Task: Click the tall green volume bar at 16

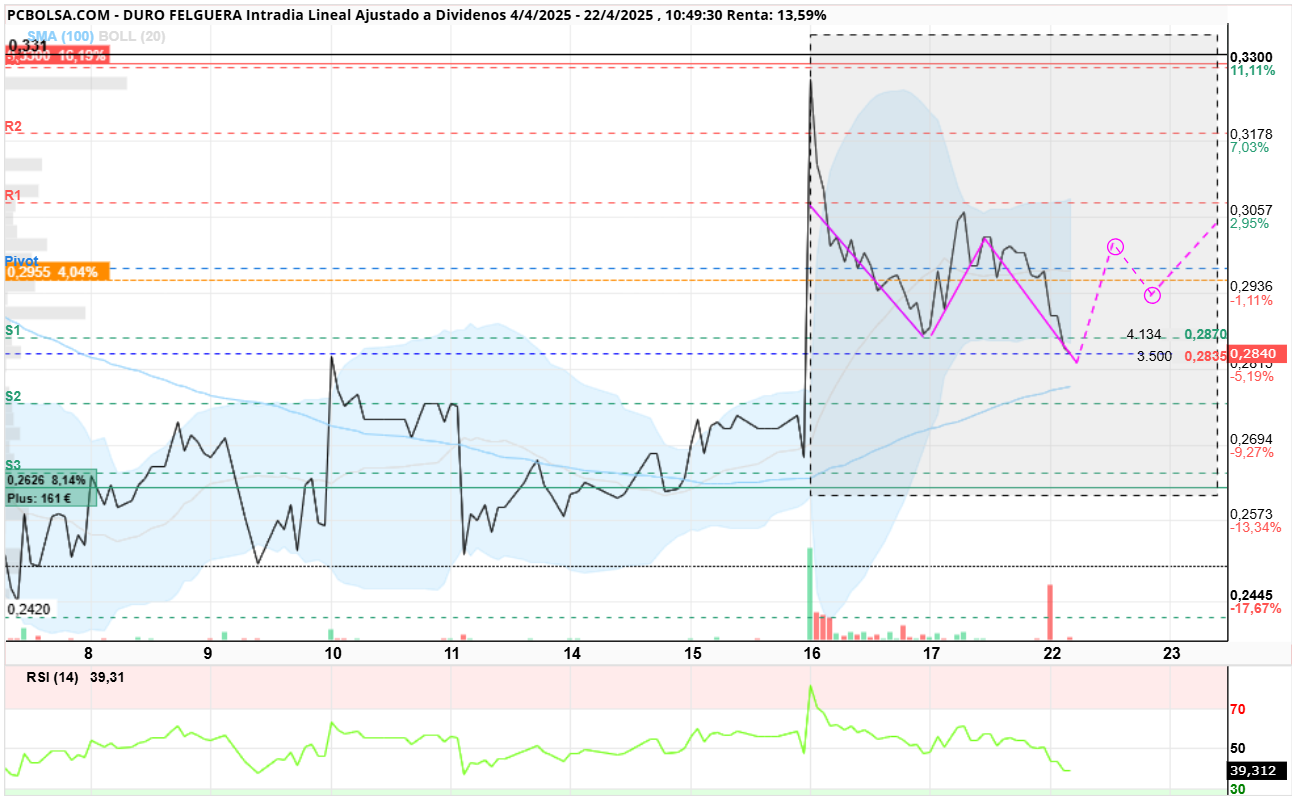Action: coord(809,593)
